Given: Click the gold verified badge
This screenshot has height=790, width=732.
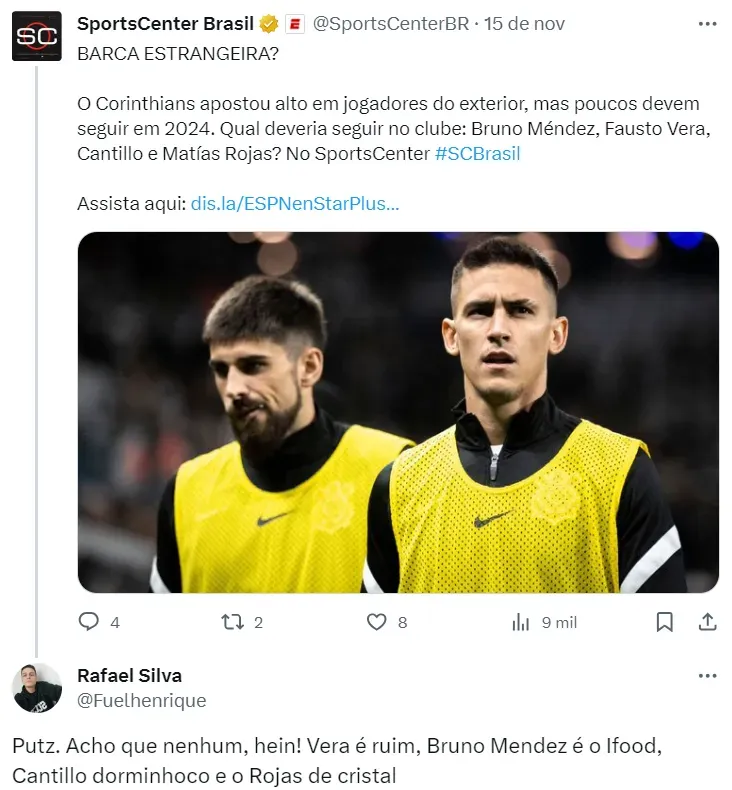Looking at the screenshot, I should tap(269, 24).
